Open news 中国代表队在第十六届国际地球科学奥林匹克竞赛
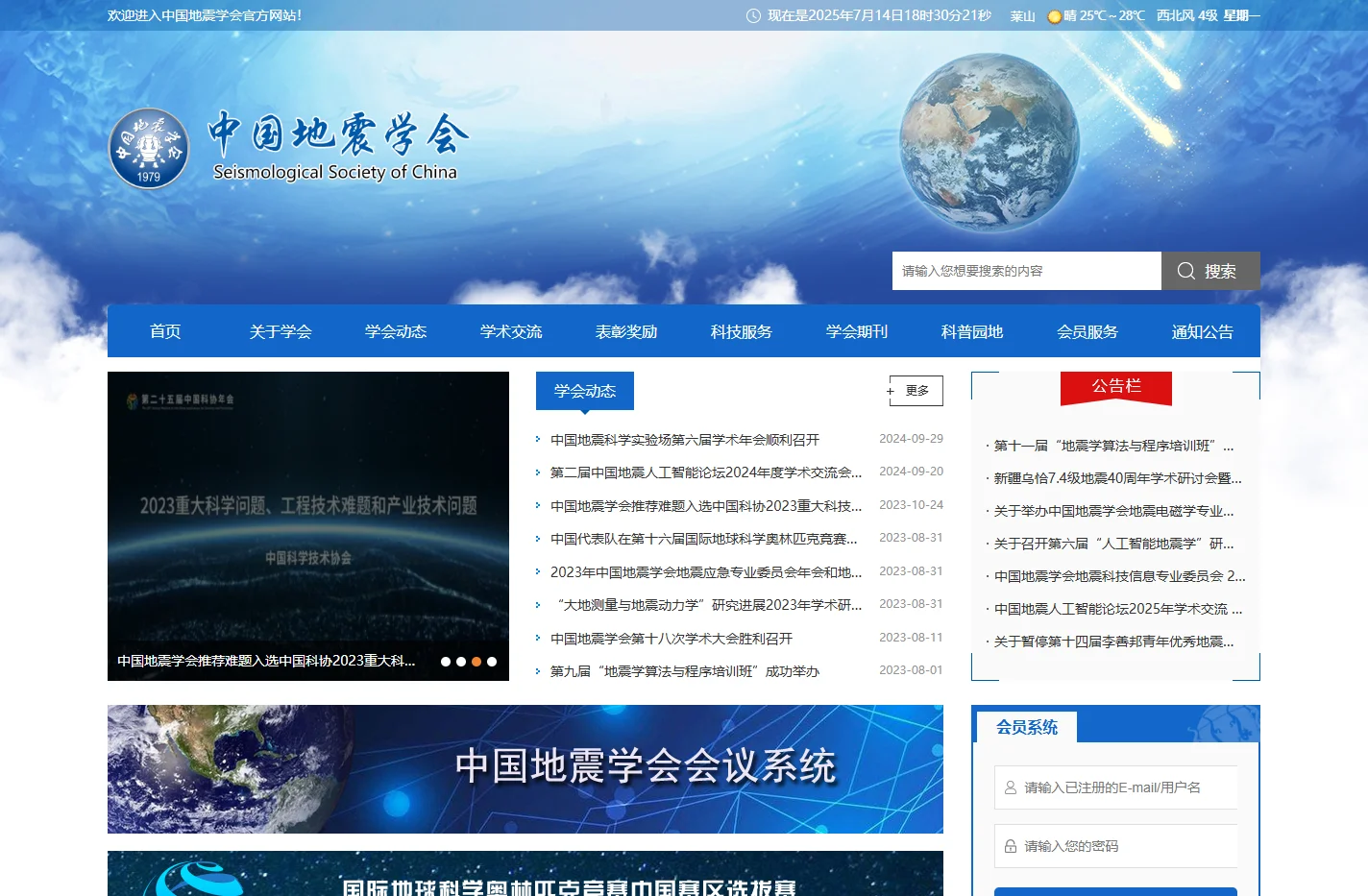Viewport: 1368px width, 896px height. pos(704,539)
